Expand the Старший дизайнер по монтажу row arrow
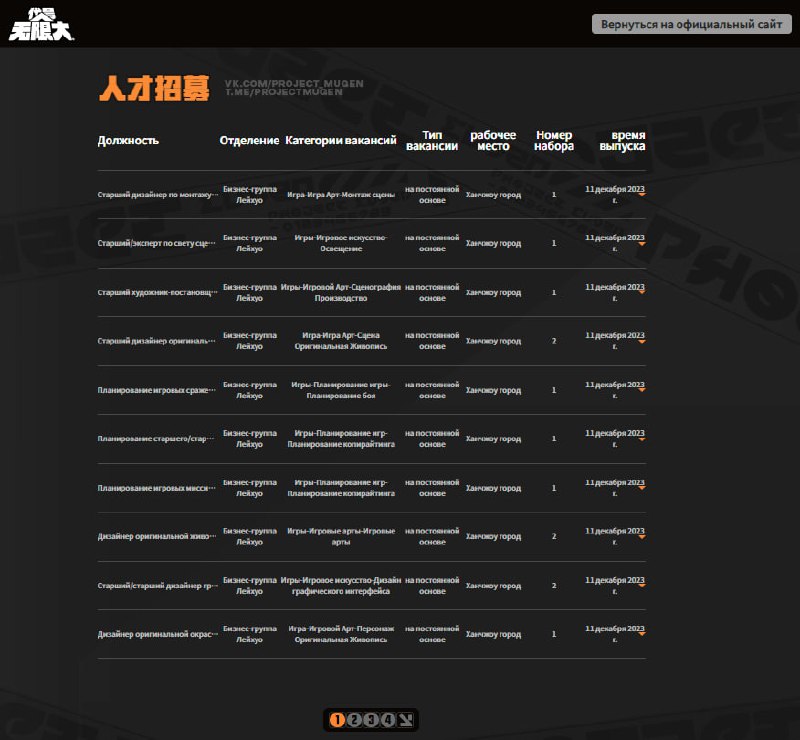The height and width of the screenshot is (740, 800). click(x=642, y=194)
